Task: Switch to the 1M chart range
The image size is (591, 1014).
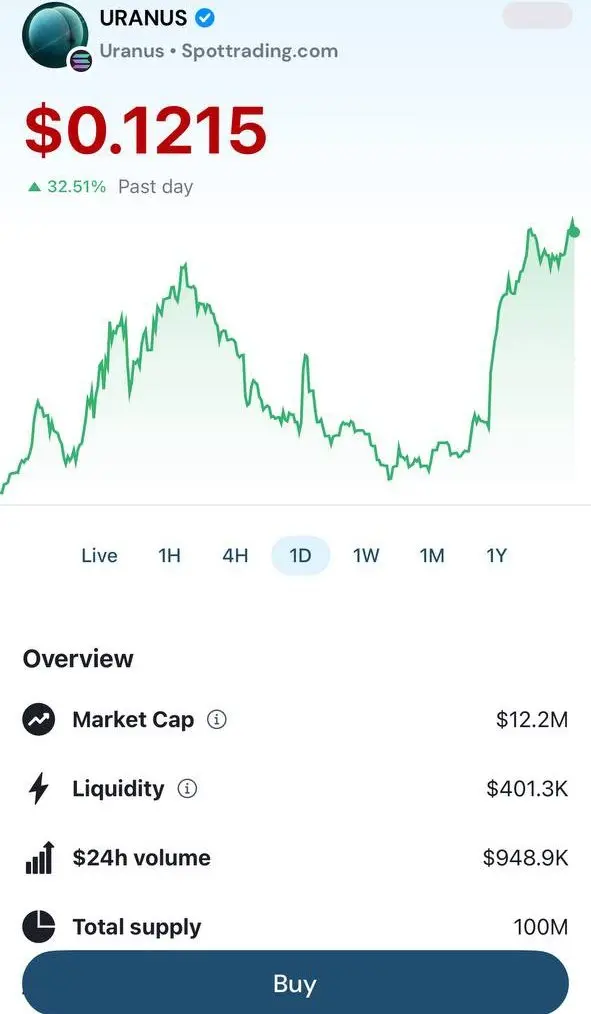Action: (432, 556)
